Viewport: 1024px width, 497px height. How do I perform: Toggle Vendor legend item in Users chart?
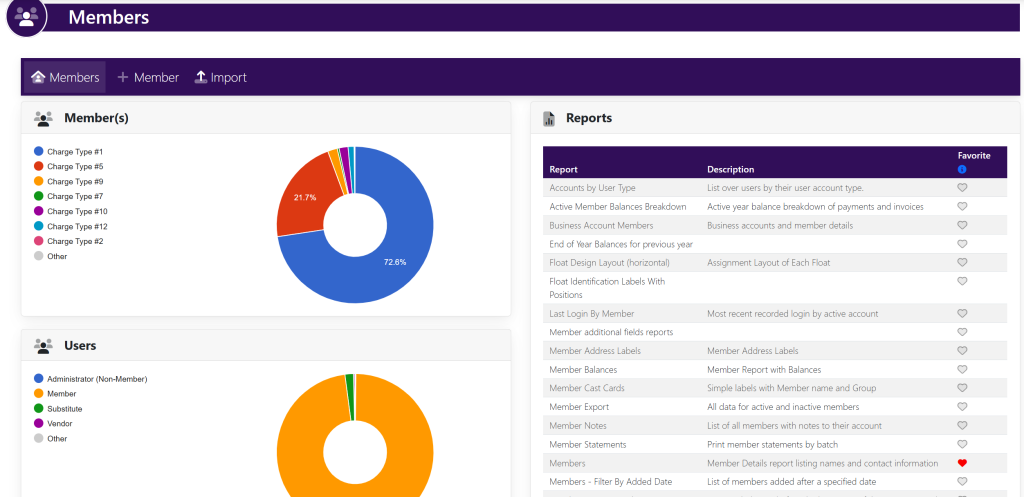[x=59, y=424]
